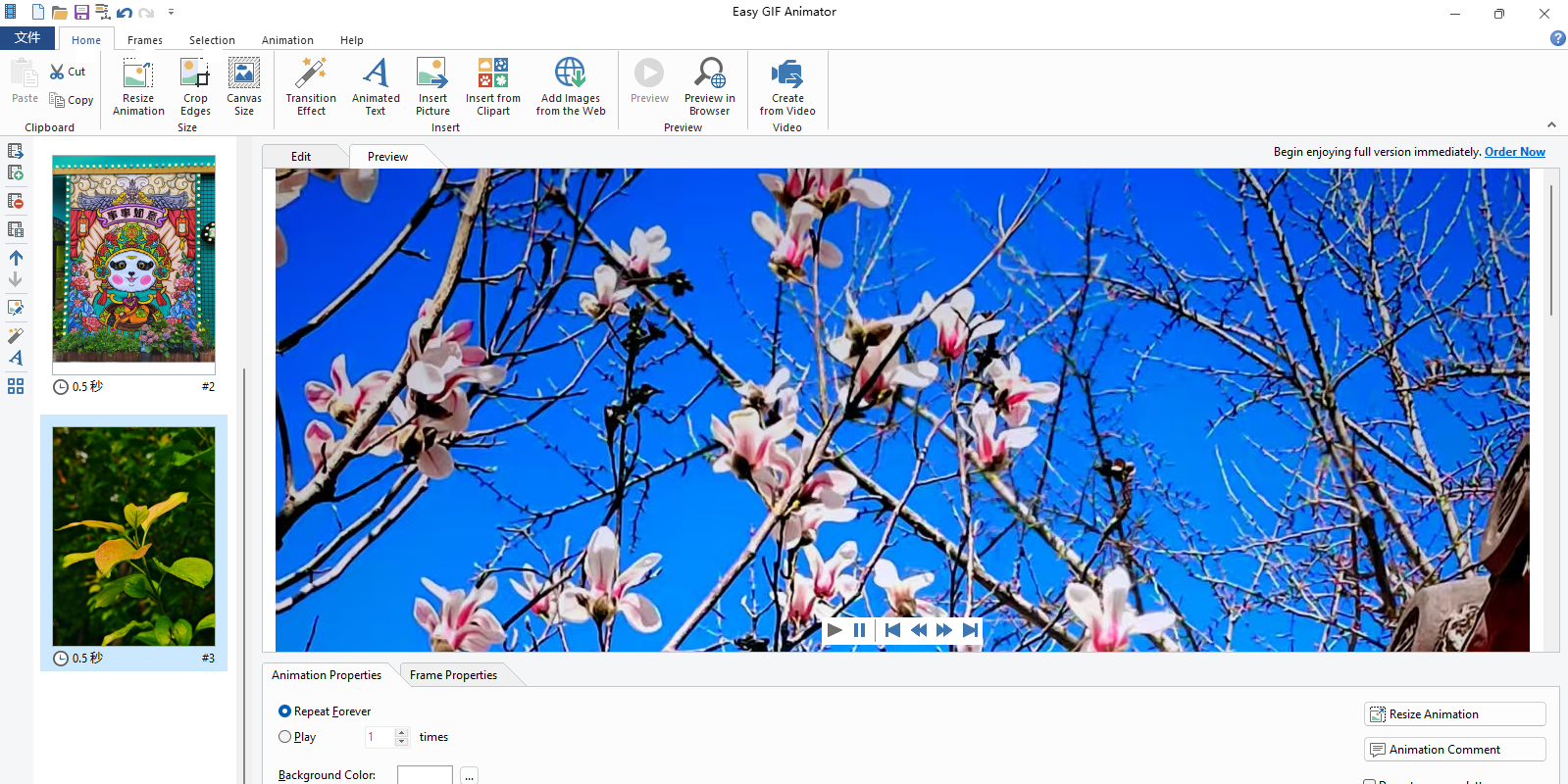Open the Resize Animation ribbon tool
The height and width of the screenshot is (784, 1568).
[x=138, y=86]
